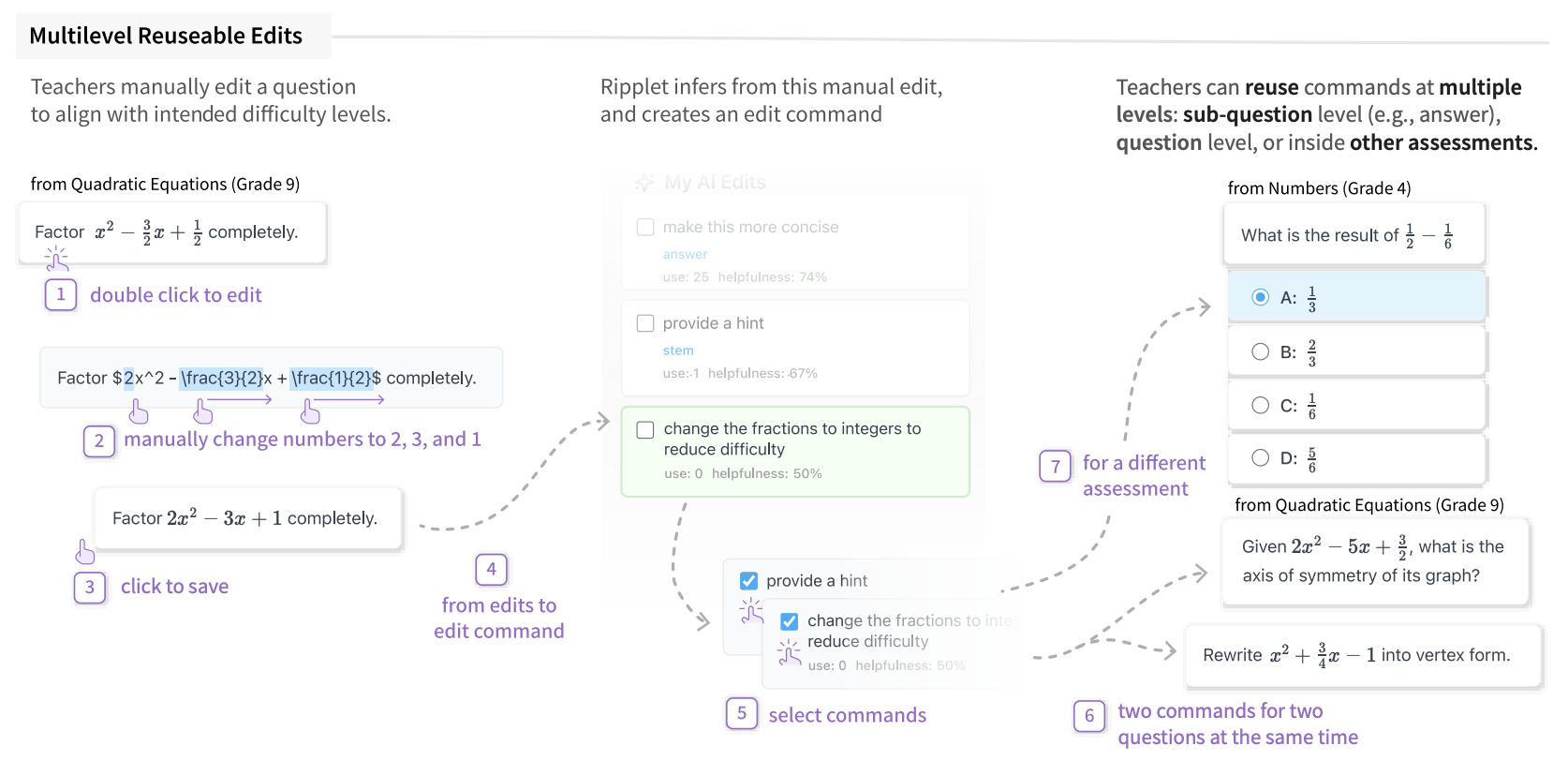The height and width of the screenshot is (761, 1568).
Task: Click the step 7 number badge
Action: (x=1056, y=466)
